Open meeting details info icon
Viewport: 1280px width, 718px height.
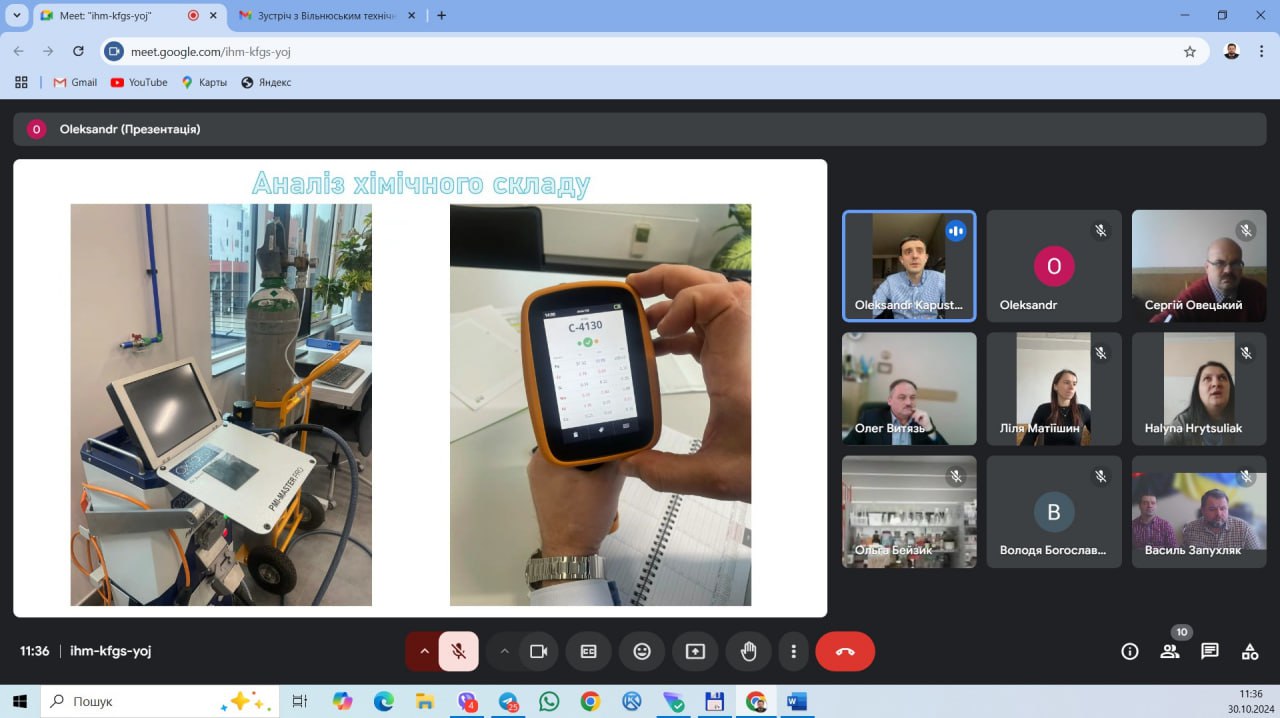click(x=1130, y=651)
